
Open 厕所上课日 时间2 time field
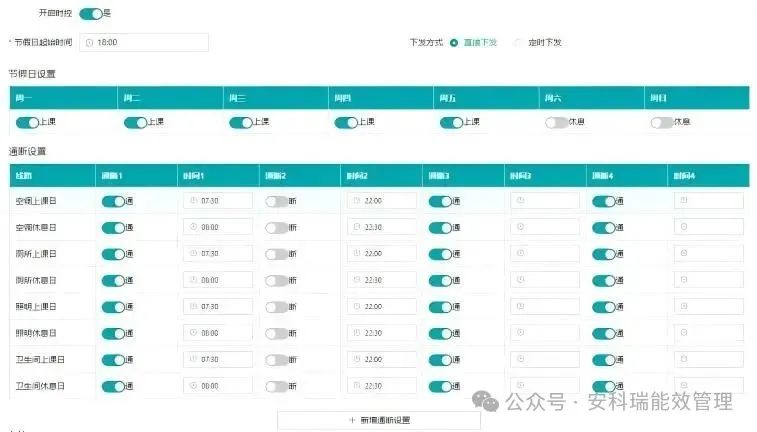pyautogui.click(x=381, y=253)
